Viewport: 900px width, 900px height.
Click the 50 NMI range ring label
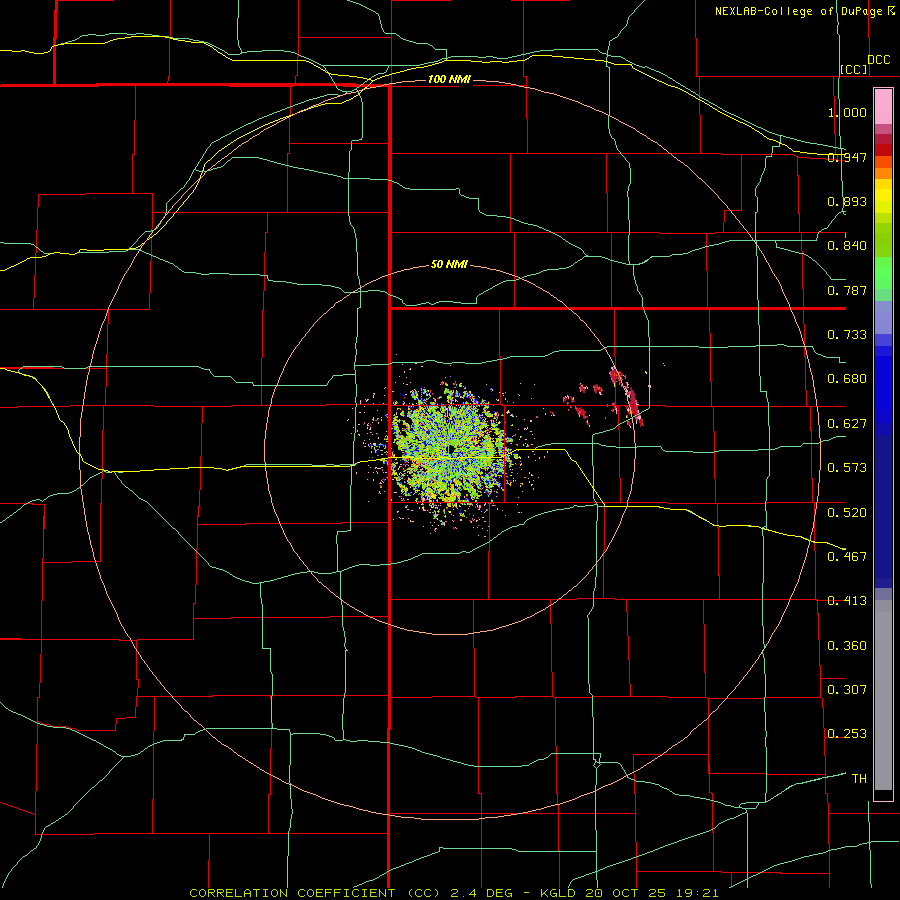[x=449, y=265]
